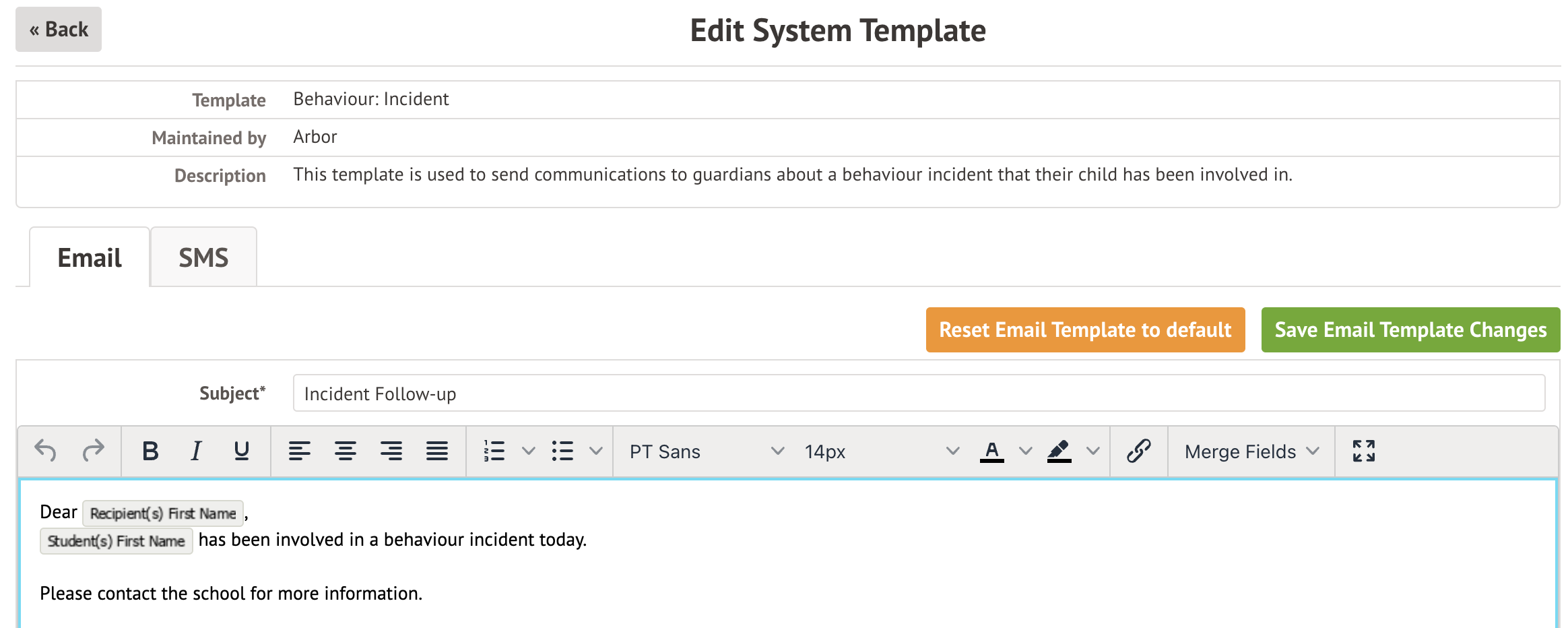Expand the Merge Fields dropdown
This screenshot has height=628, width=1568.
(1251, 451)
